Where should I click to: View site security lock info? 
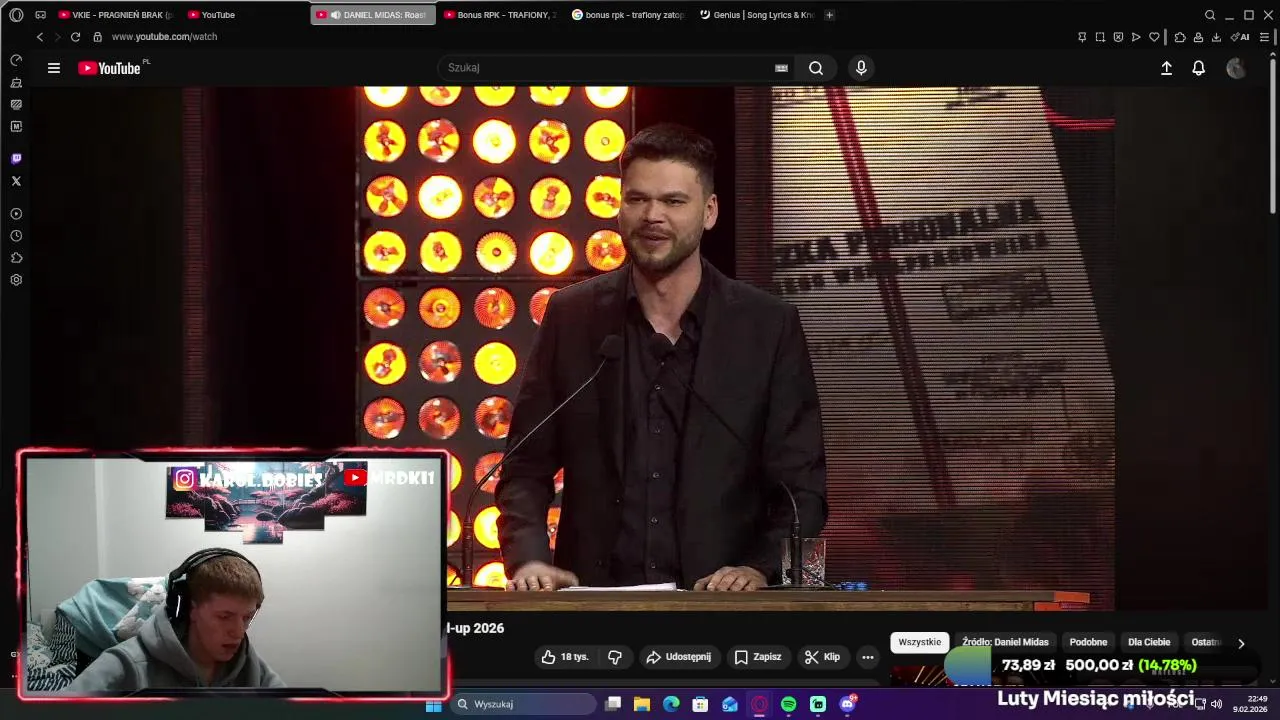pyautogui.click(x=97, y=37)
